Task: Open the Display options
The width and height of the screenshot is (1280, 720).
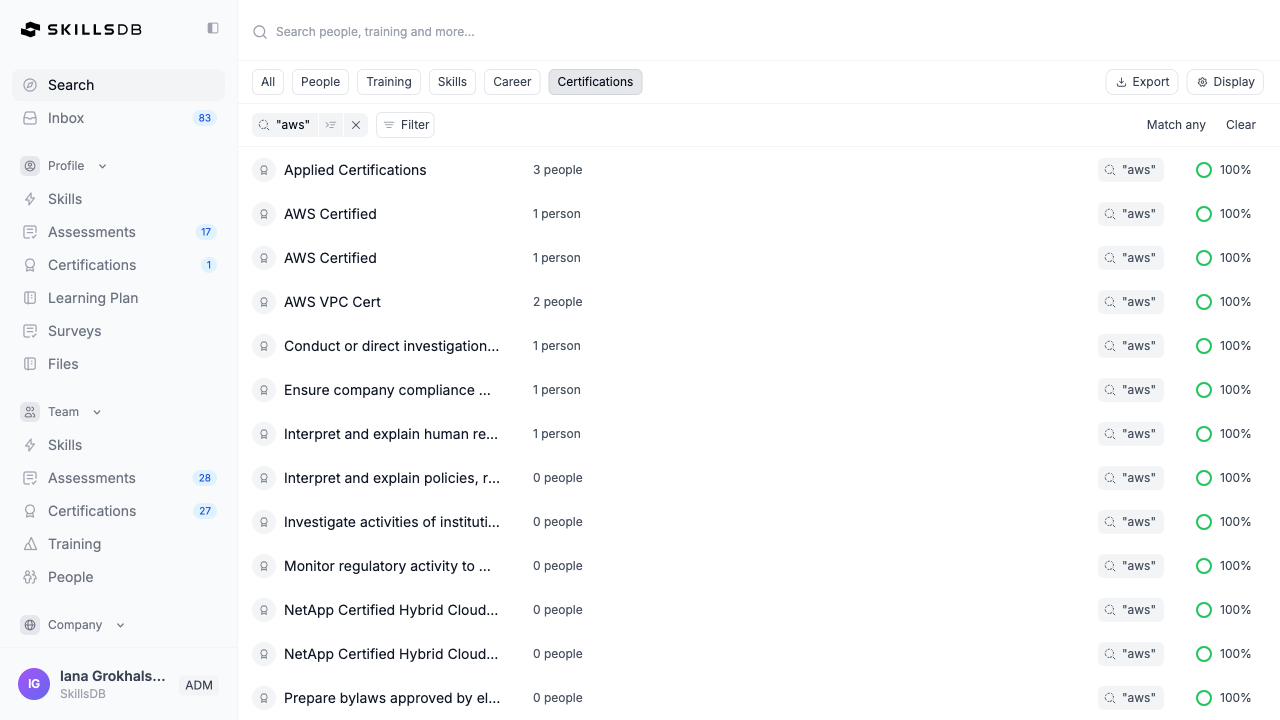Action: point(1225,82)
